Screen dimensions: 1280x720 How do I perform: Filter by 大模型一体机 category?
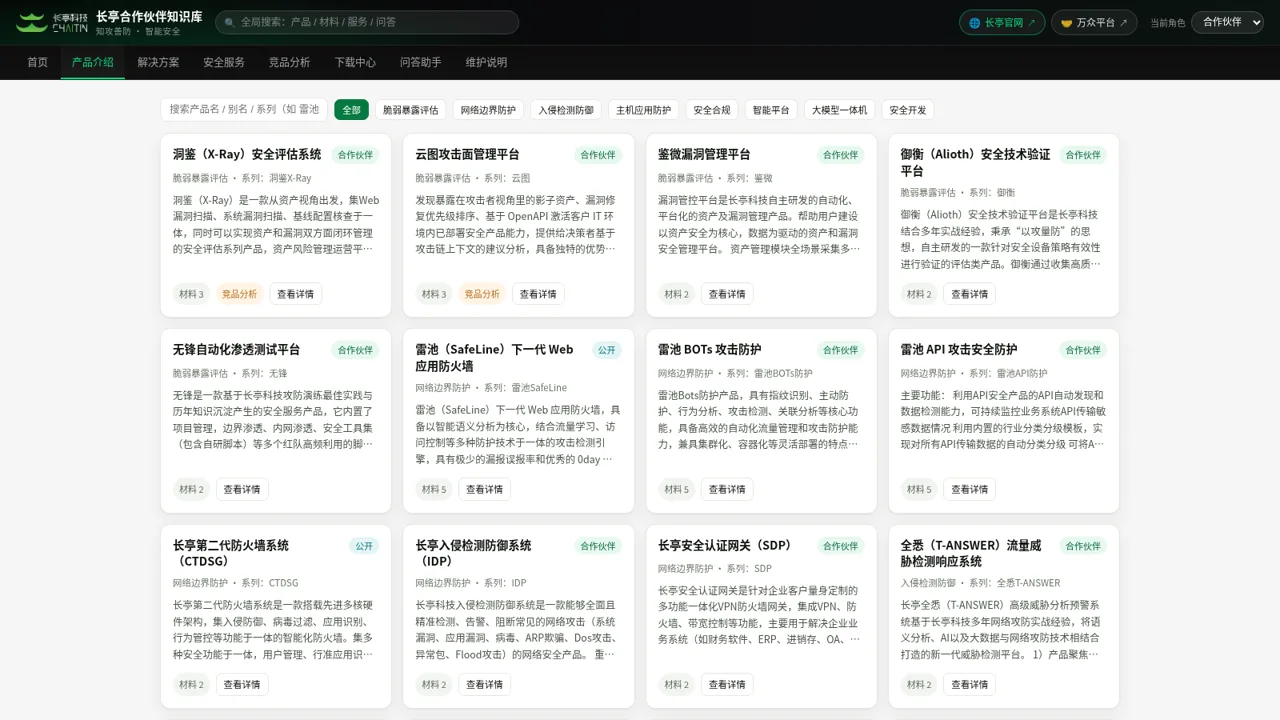click(x=840, y=110)
